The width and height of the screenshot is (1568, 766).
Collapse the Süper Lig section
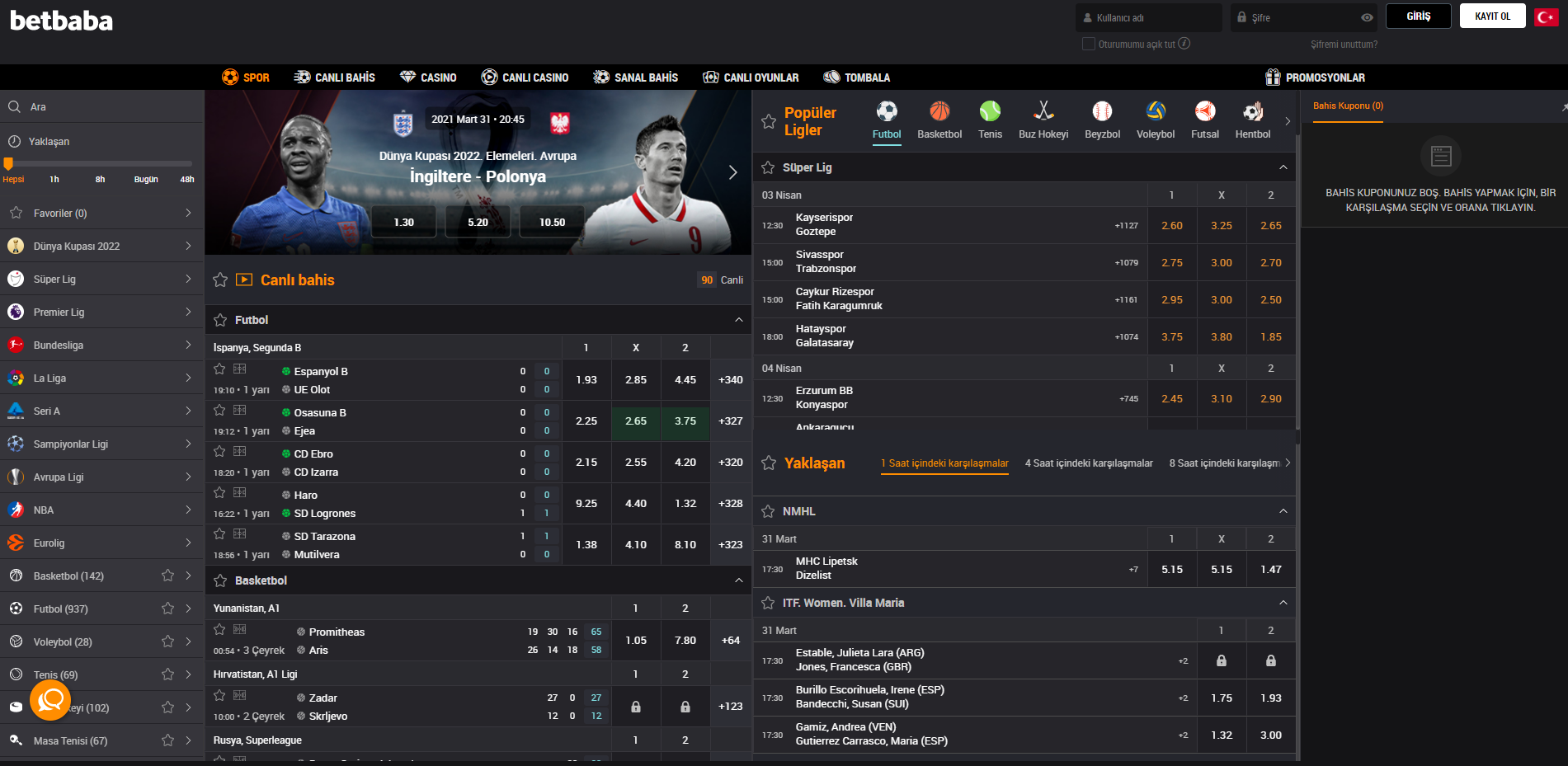tap(1283, 167)
